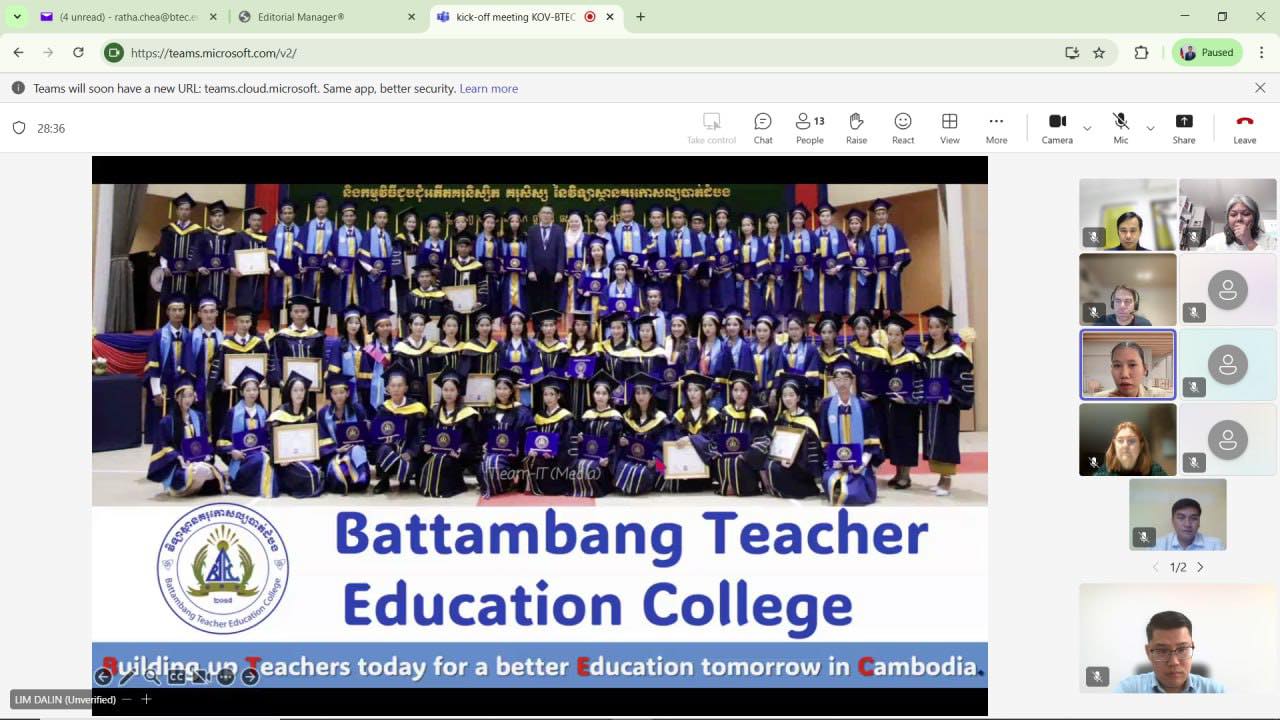Leave the meeting
Image resolution: width=1280 pixels, height=720 pixels.
[1244, 127]
